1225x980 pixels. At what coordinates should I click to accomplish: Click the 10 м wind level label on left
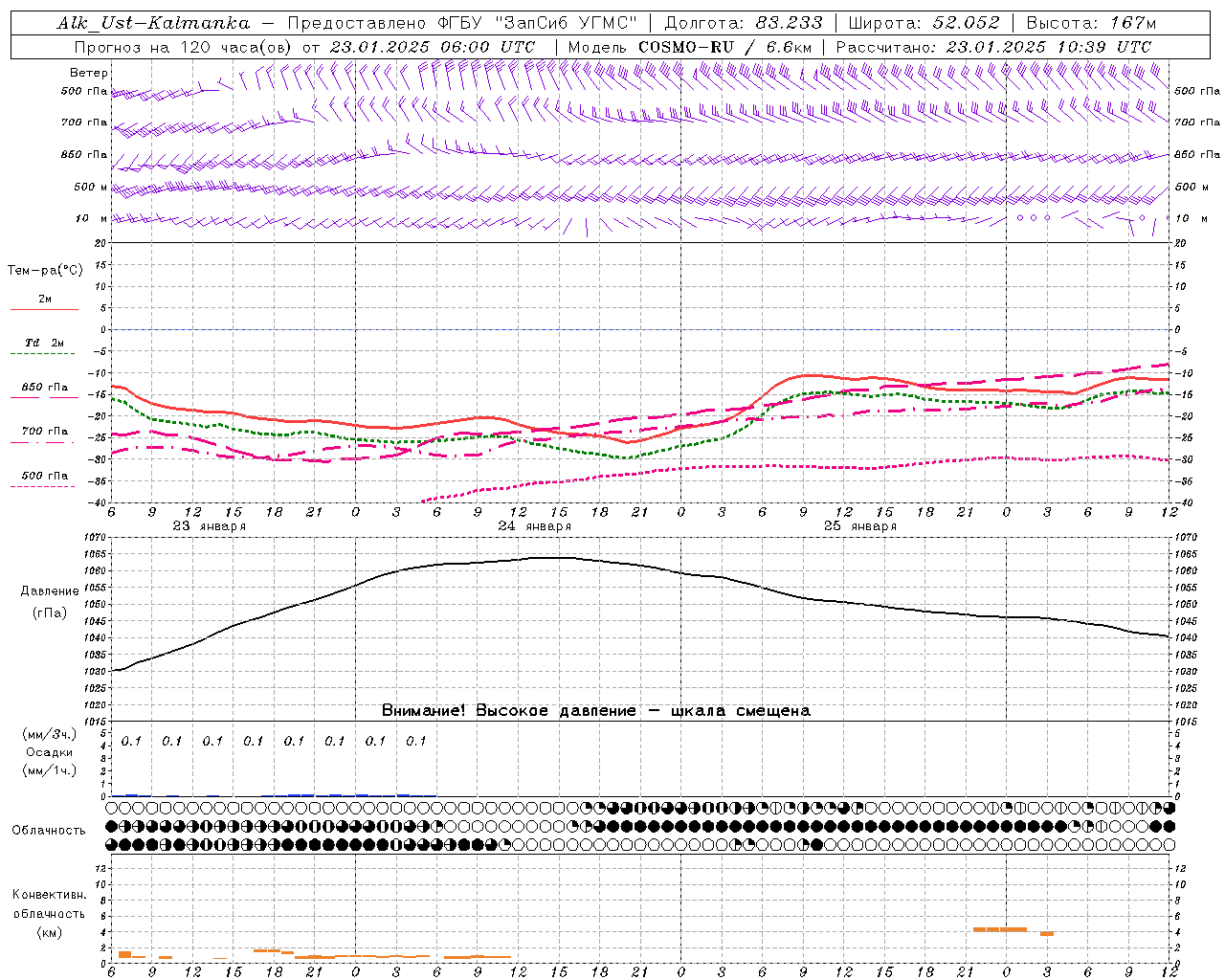tap(91, 218)
